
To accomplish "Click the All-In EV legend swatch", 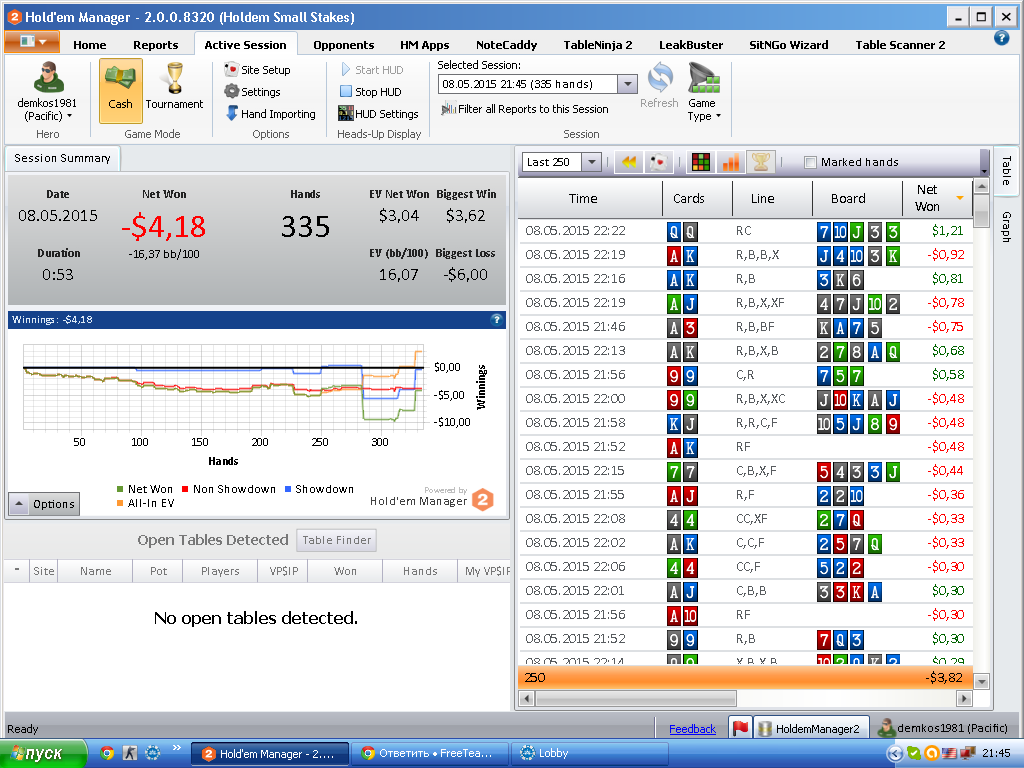I will click(x=120, y=504).
